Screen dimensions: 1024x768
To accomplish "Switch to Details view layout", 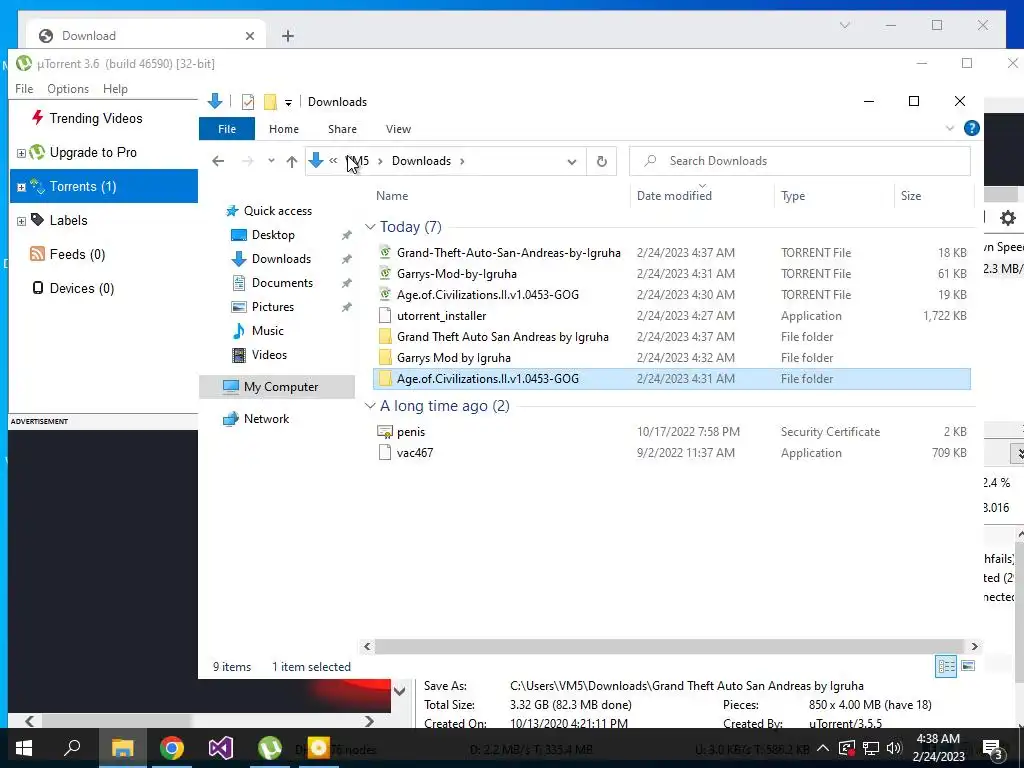I will (946, 666).
